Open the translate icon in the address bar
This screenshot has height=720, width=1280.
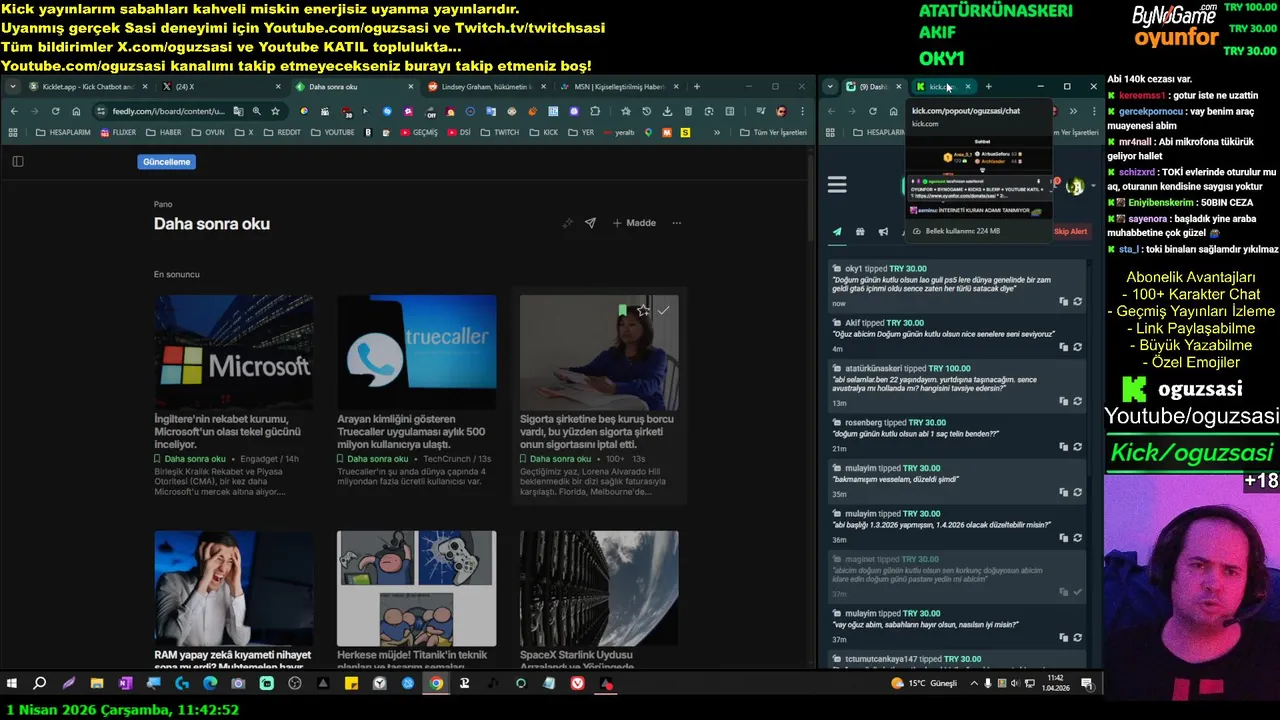click(x=237, y=111)
